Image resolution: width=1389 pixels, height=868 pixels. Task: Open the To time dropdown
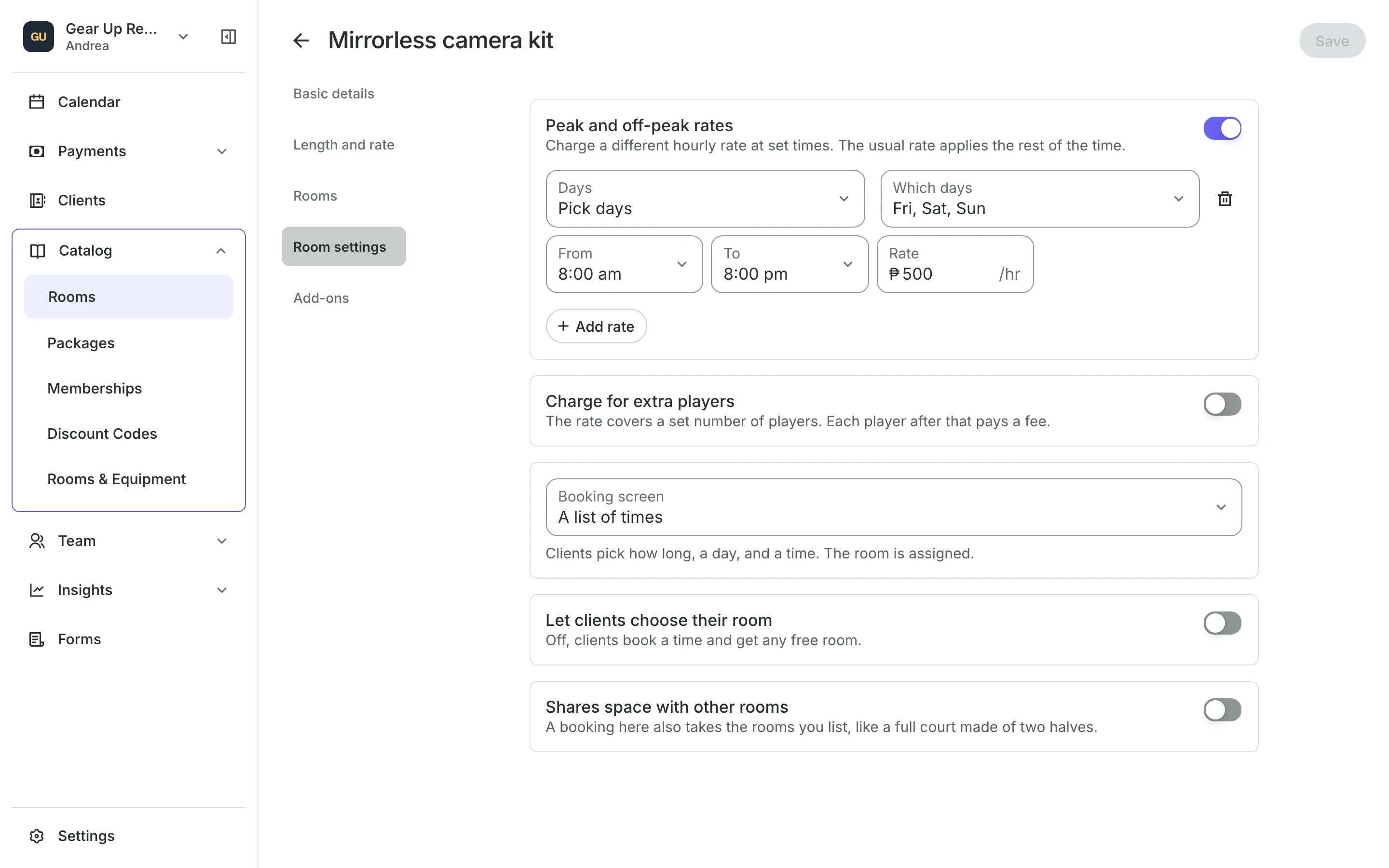[x=789, y=264]
